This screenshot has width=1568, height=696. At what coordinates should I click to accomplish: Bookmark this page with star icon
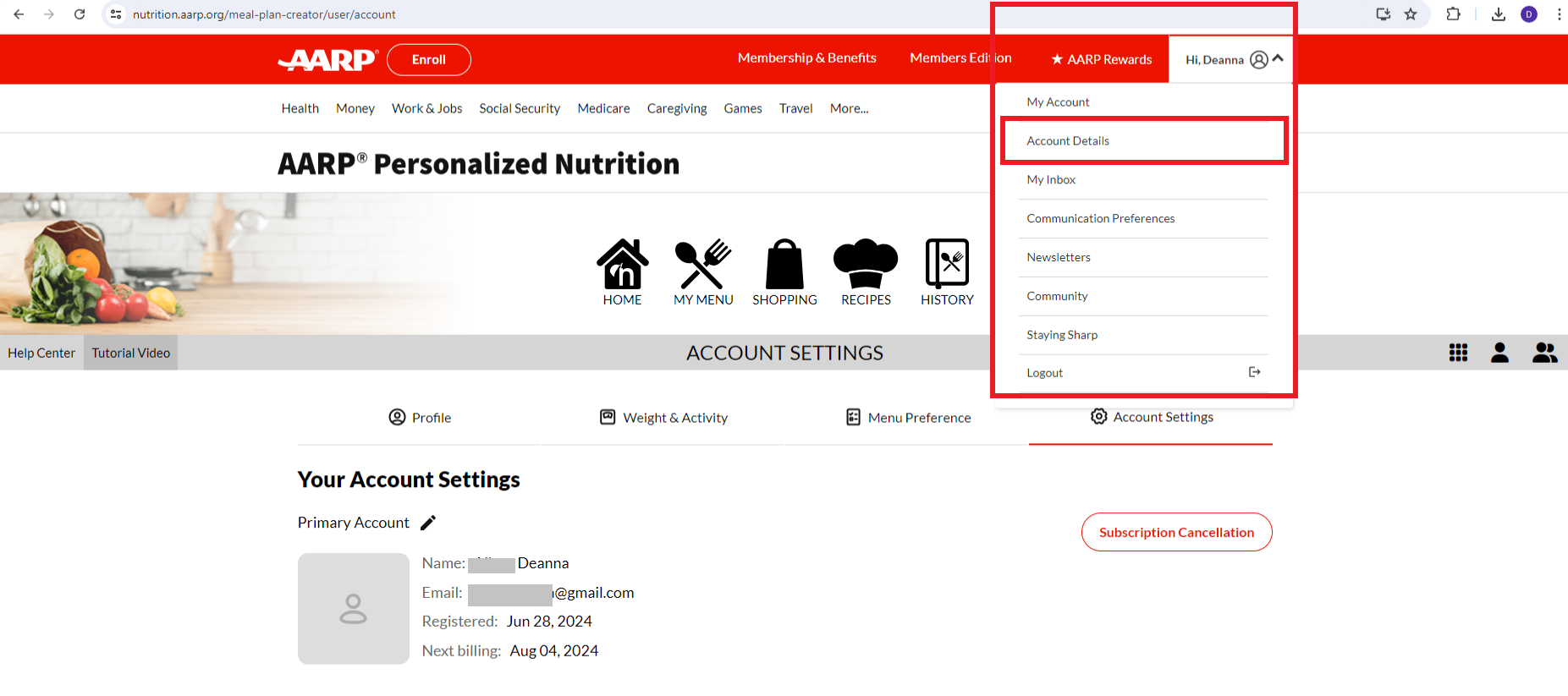1411,14
